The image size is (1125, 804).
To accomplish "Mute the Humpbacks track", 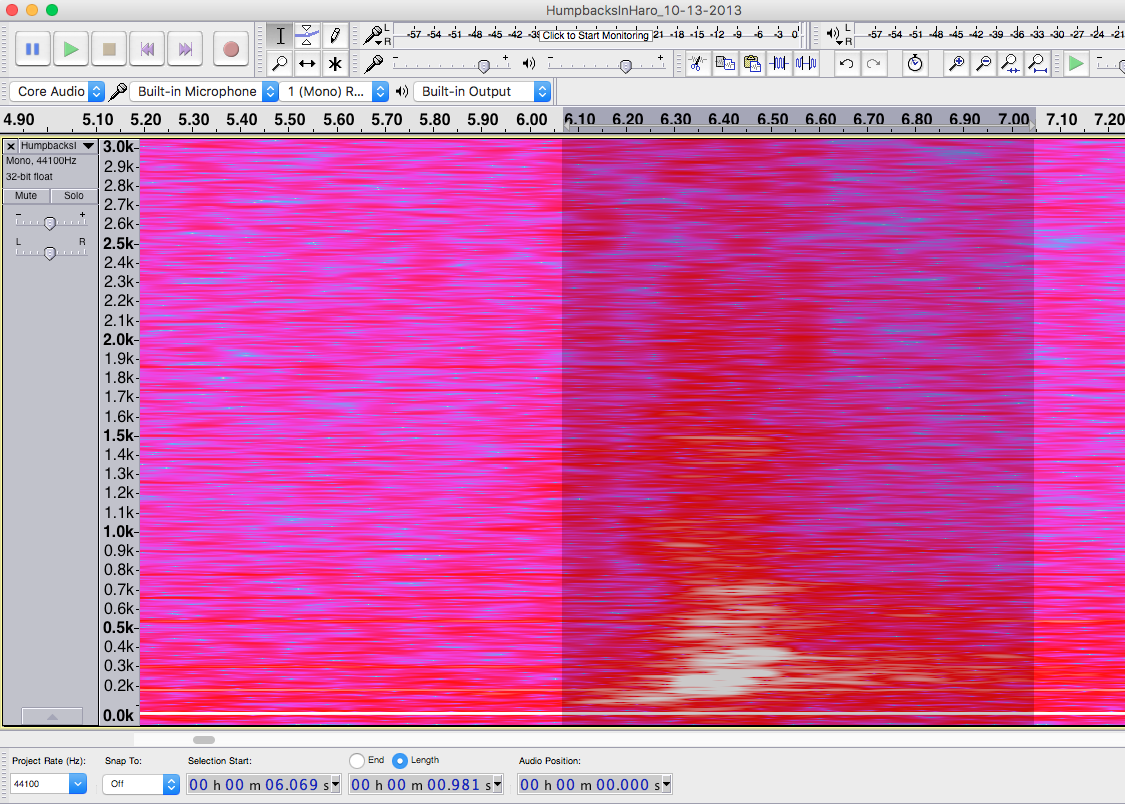I will (26, 196).
